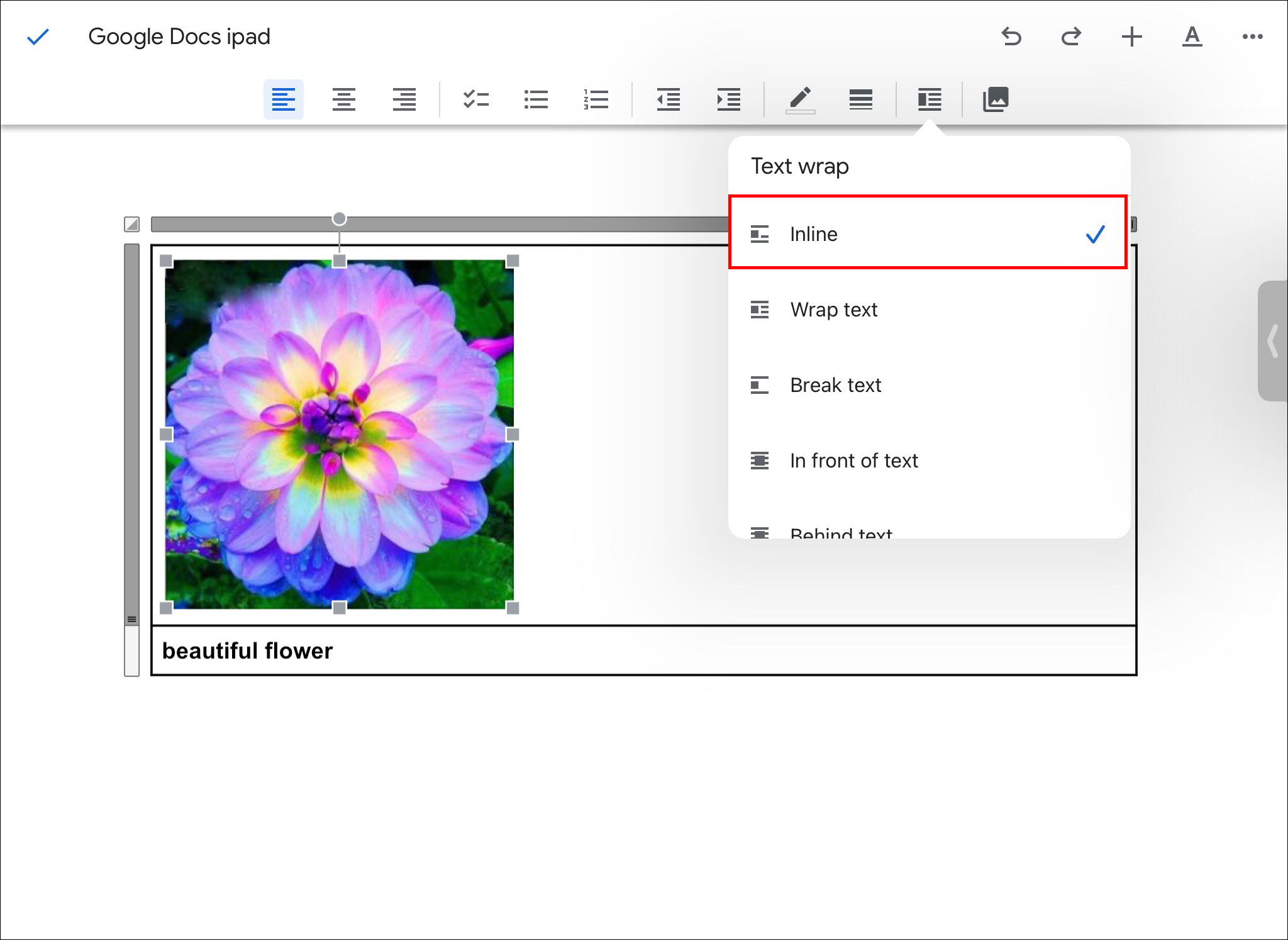Click the text wrap toolbar icon

click(929, 99)
